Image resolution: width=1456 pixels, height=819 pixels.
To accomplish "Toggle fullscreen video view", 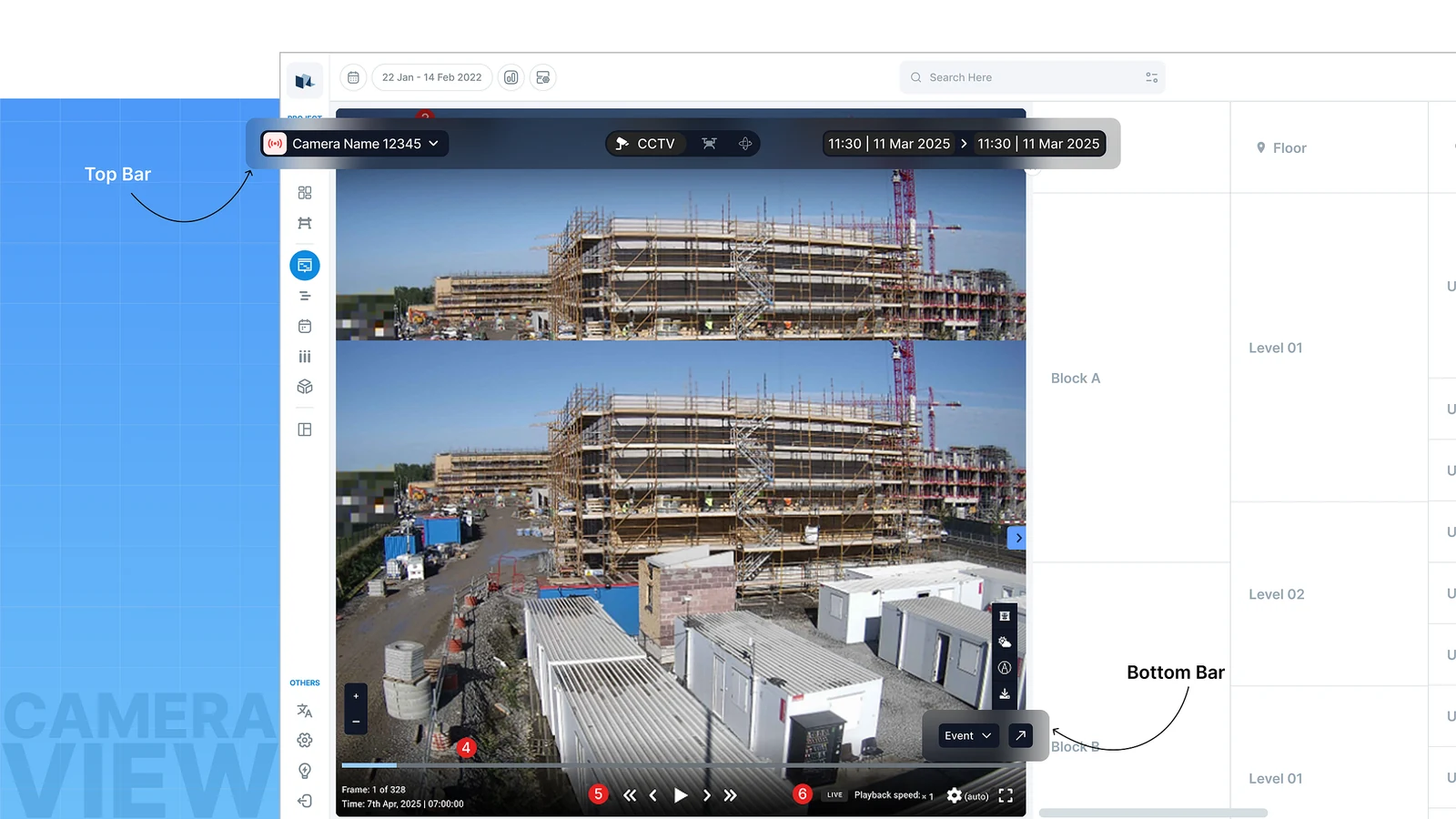I will [x=1006, y=795].
